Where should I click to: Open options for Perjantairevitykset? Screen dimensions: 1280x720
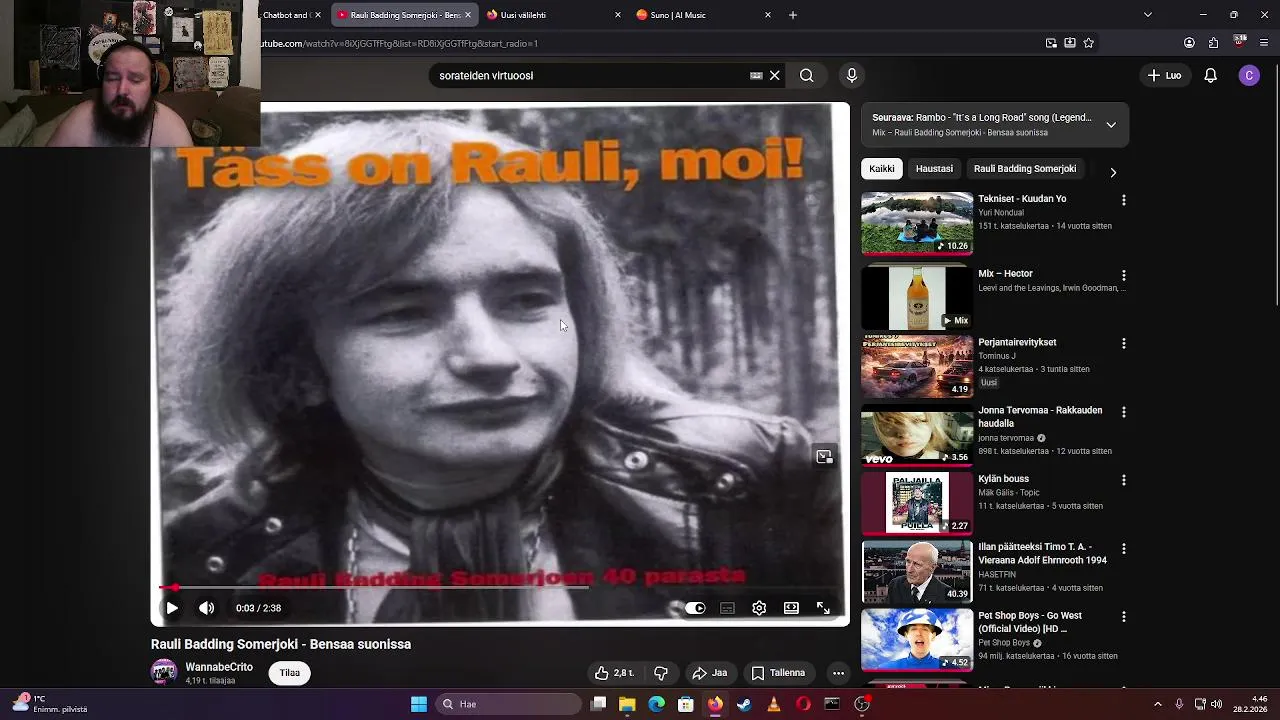(x=1123, y=343)
